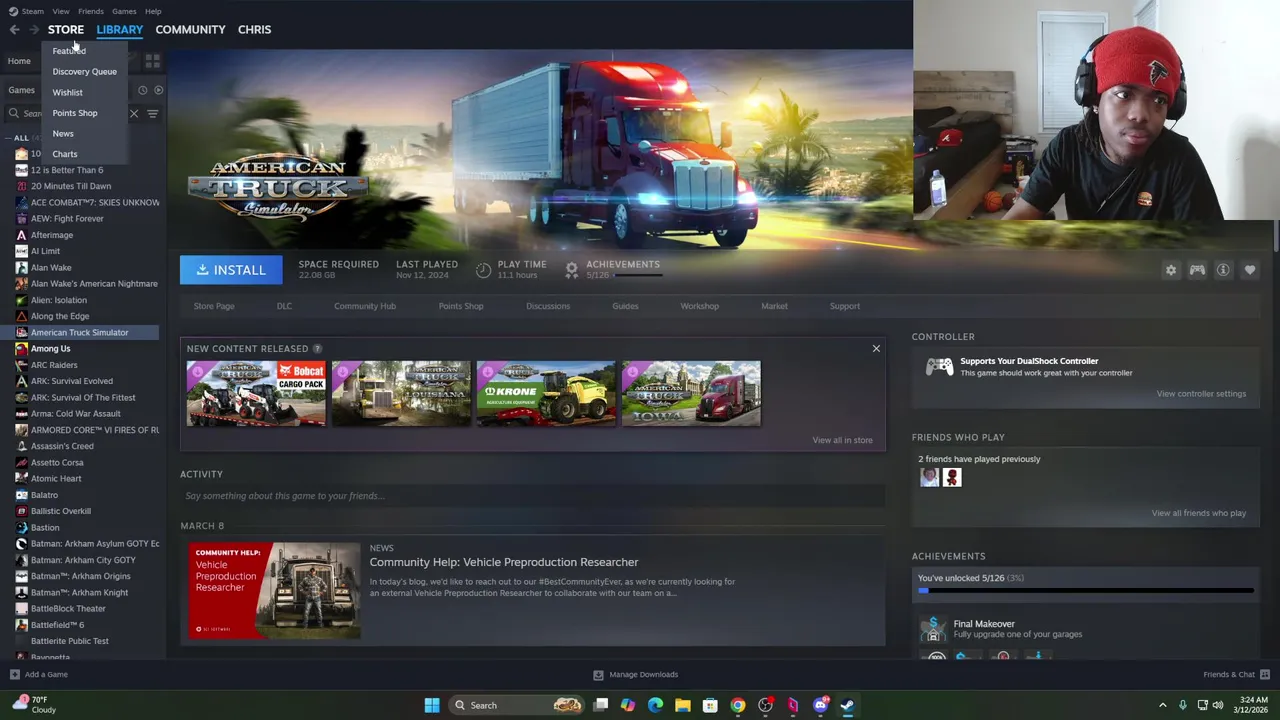Open Steam app in Windows taskbar

847,705
